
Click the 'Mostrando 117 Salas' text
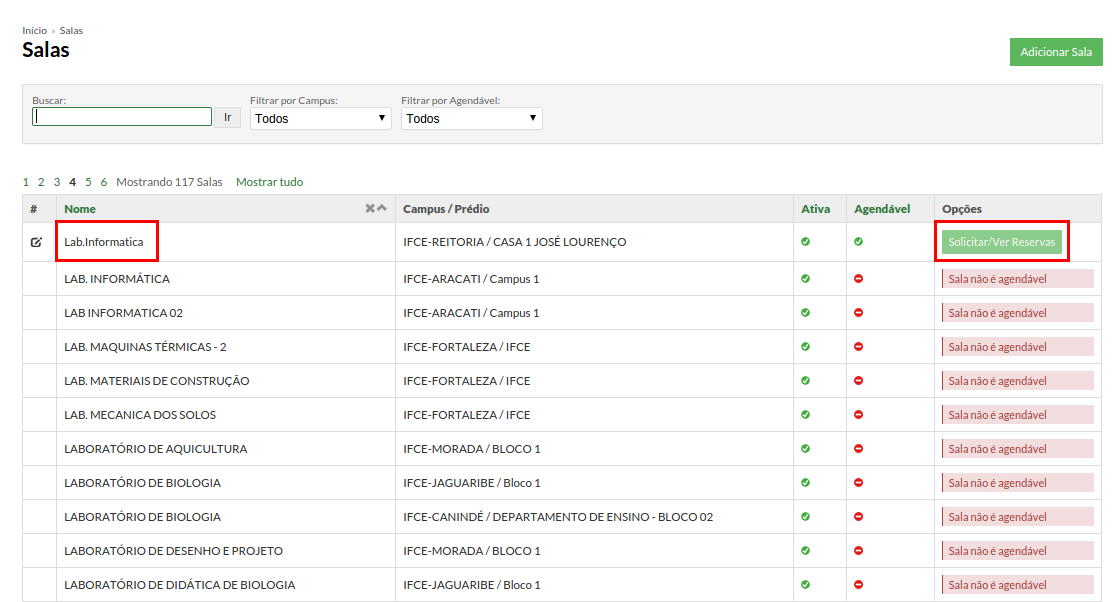click(x=169, y=182)
